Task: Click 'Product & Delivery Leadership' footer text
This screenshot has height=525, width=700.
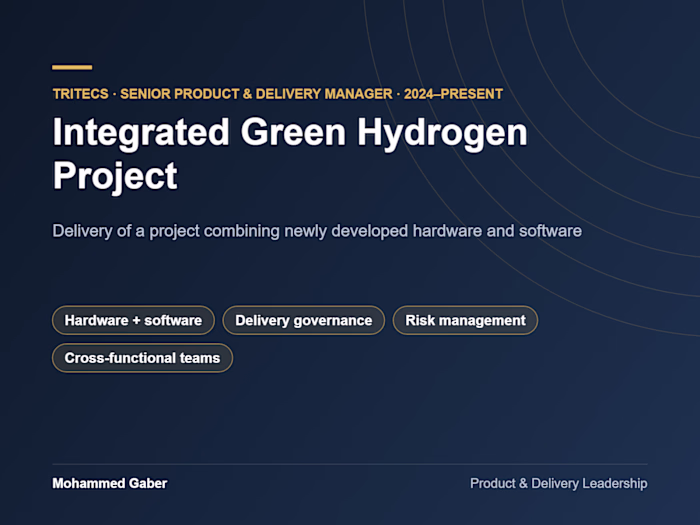Action: coord(558,483)
